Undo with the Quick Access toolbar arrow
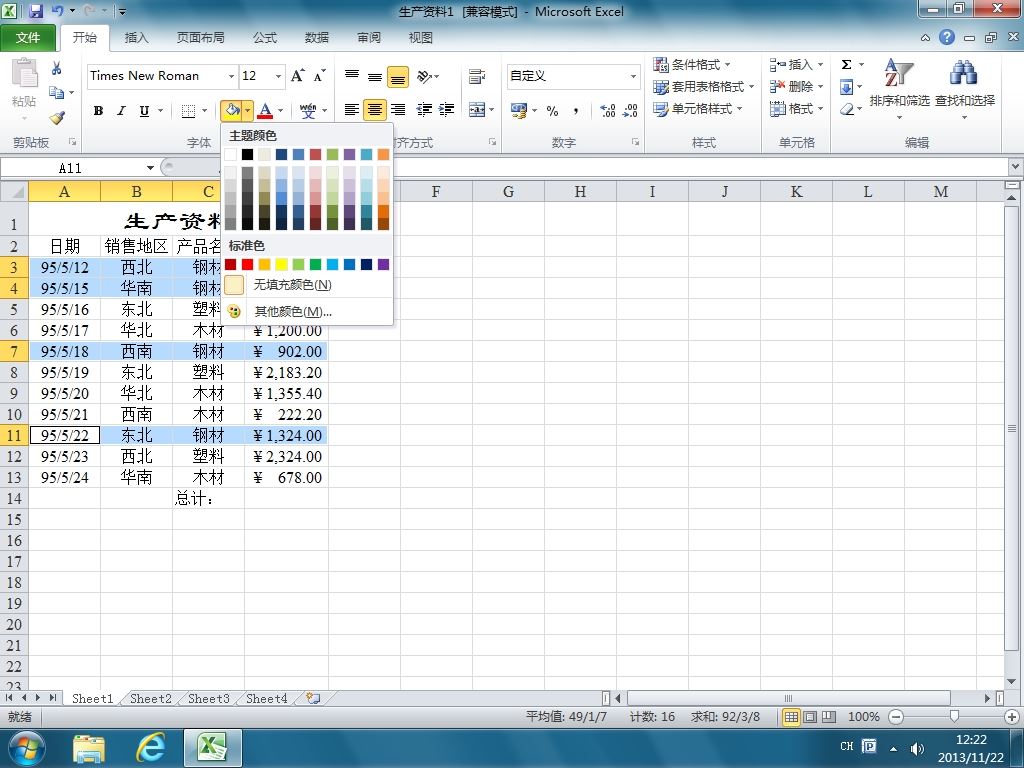The image size is (1024, 768). 57,11
